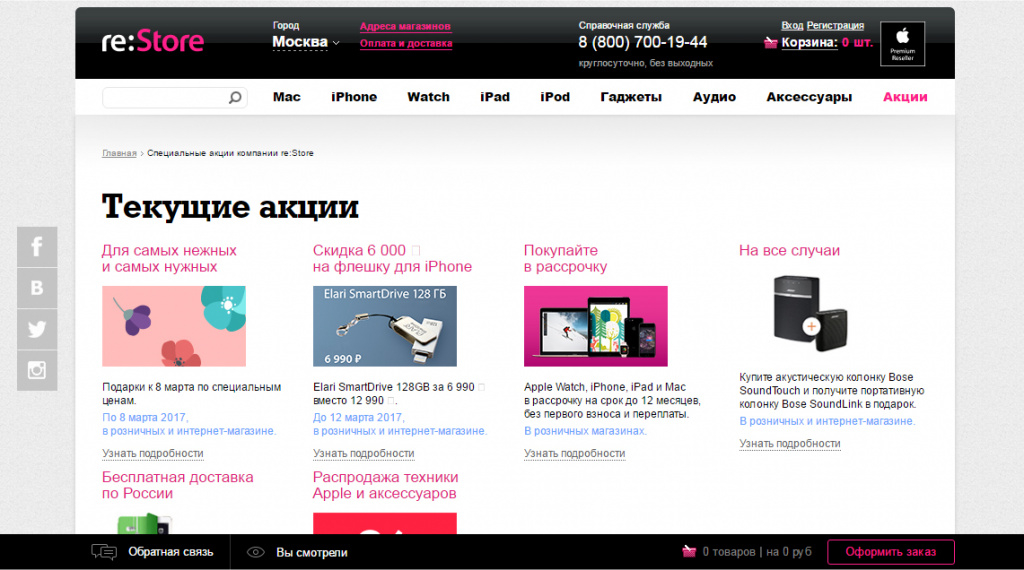This screenshot has height=570, width=1024.
Task: Open the Скидка 6 000 promo title
Action: (x=392, y=259)
